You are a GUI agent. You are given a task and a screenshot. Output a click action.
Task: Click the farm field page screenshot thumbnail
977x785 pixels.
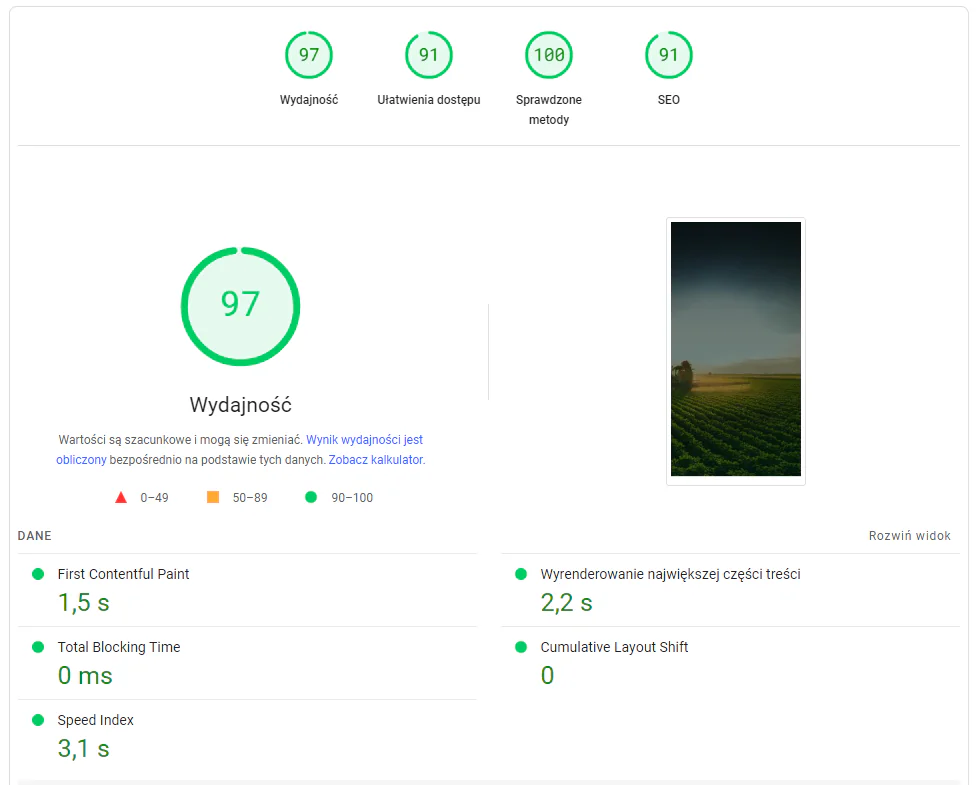coord(736,349)
